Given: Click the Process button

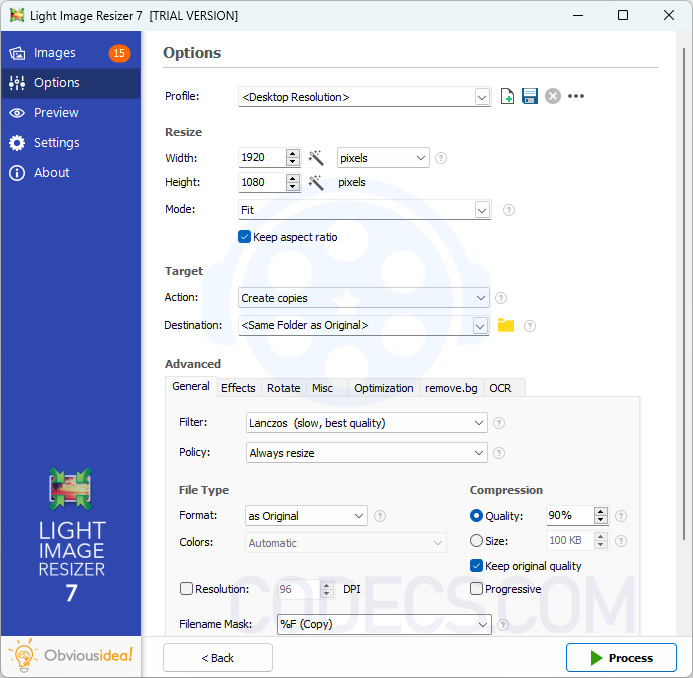Looking at the screenshot, I should [621, 658].
